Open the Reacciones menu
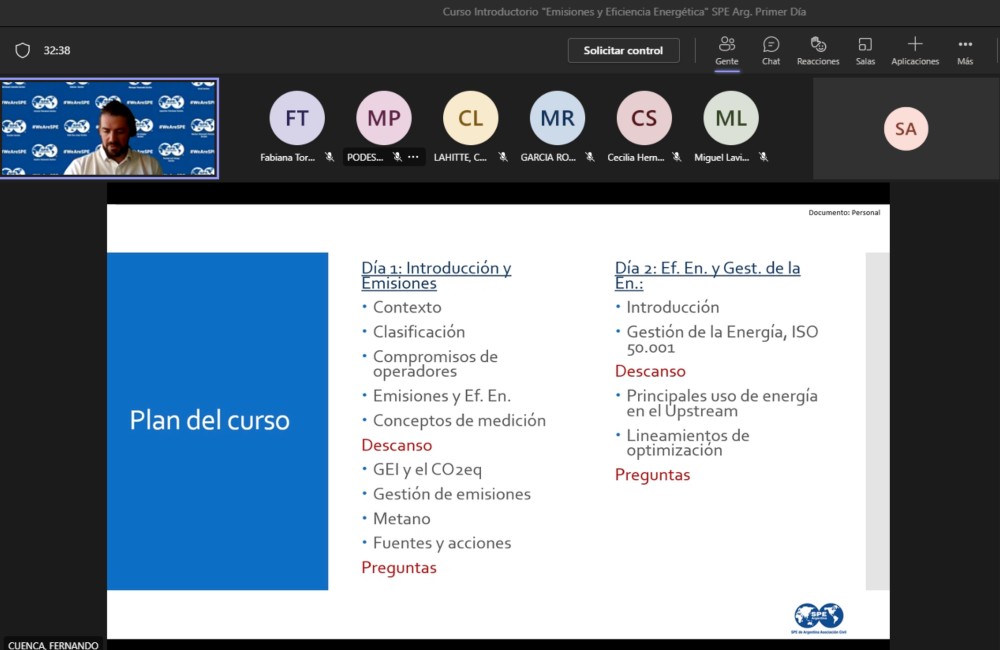Screen dimensions: 1000x650 [x=818, y=50]
